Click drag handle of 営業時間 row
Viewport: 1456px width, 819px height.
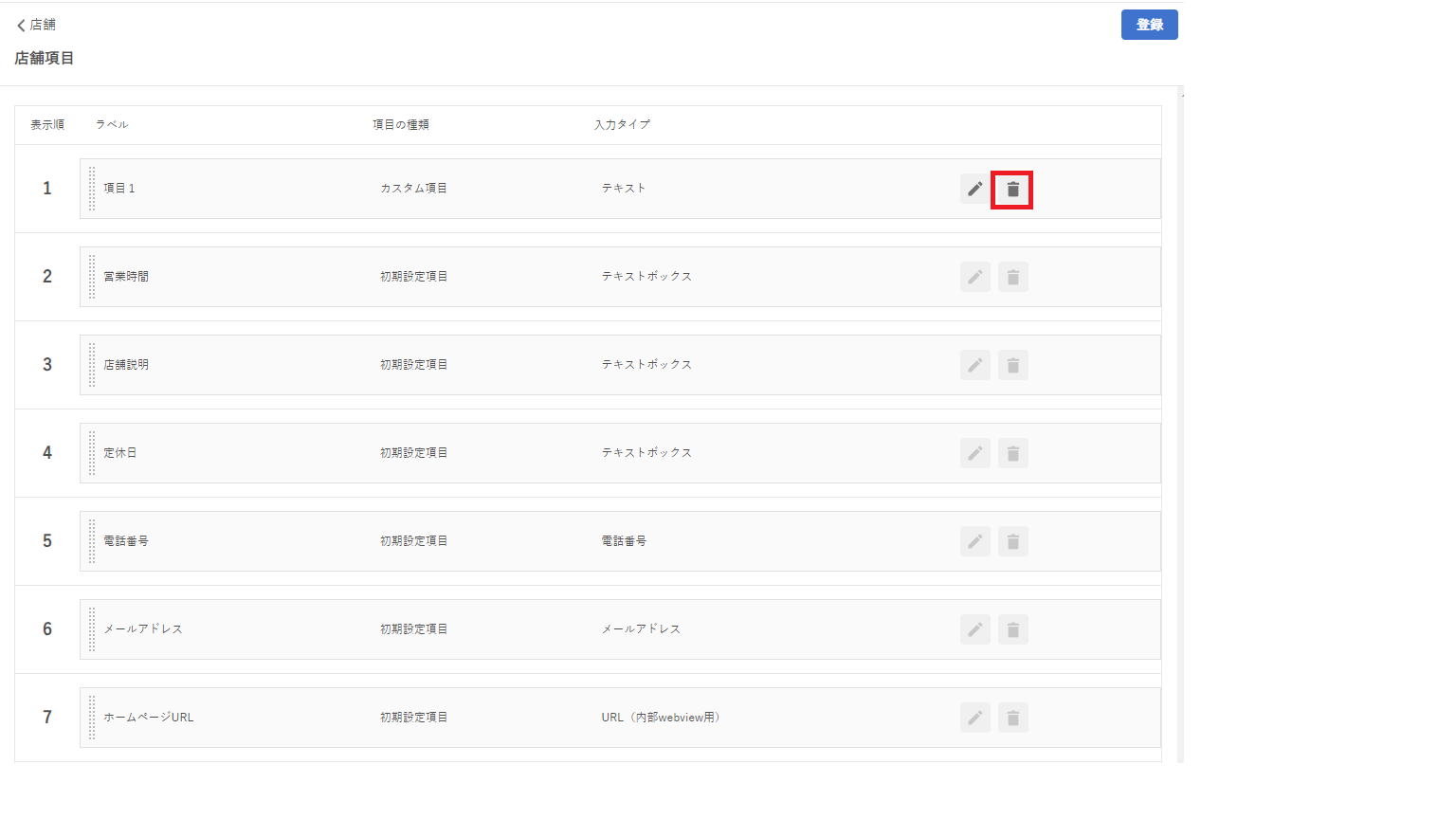coord(92,277)
